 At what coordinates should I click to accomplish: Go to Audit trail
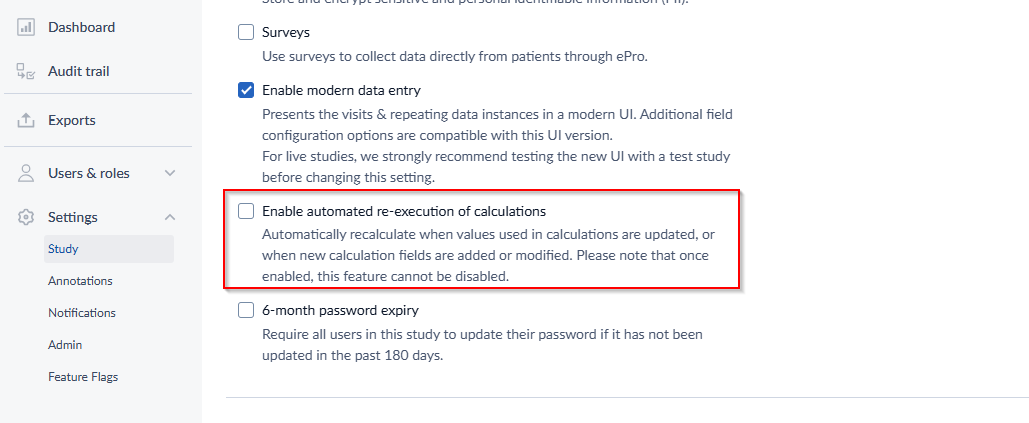(79, 71)
